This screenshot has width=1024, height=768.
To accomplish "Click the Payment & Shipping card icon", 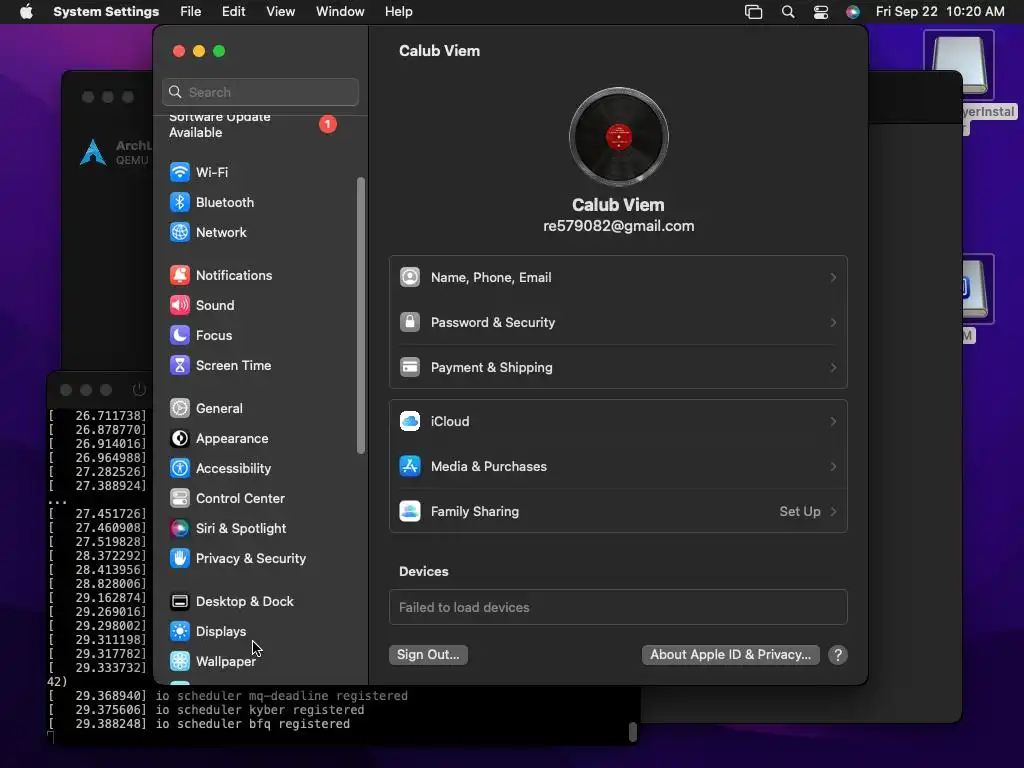I will [x=410, y=368].
